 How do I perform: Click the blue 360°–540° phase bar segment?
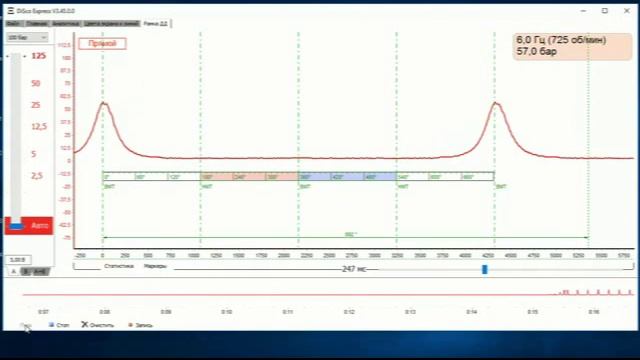[x=347, y=177]
